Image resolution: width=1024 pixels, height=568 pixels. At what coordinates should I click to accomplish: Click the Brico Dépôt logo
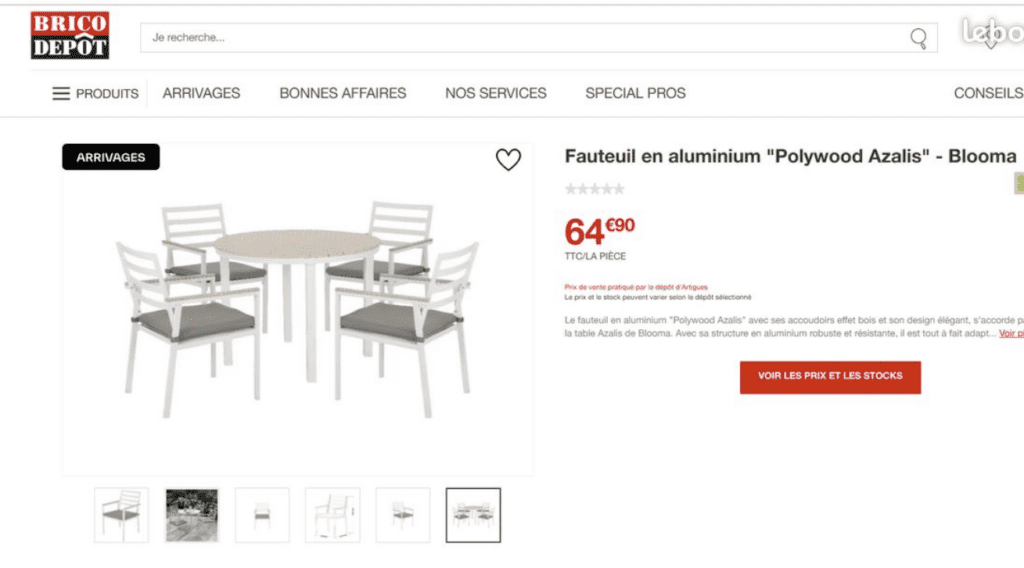pos(70,35)
